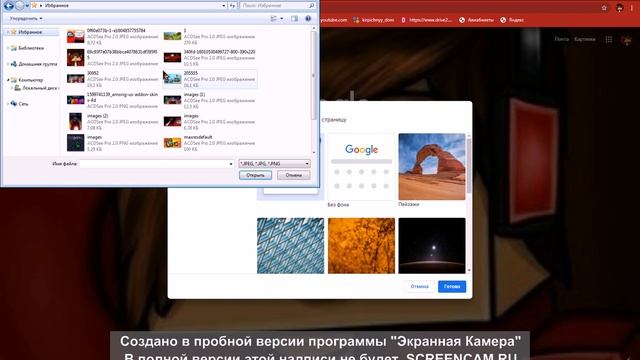This screenshot has height=360, width=640.
Task: Open the file name history dropdown arrow
Action: 231,164
